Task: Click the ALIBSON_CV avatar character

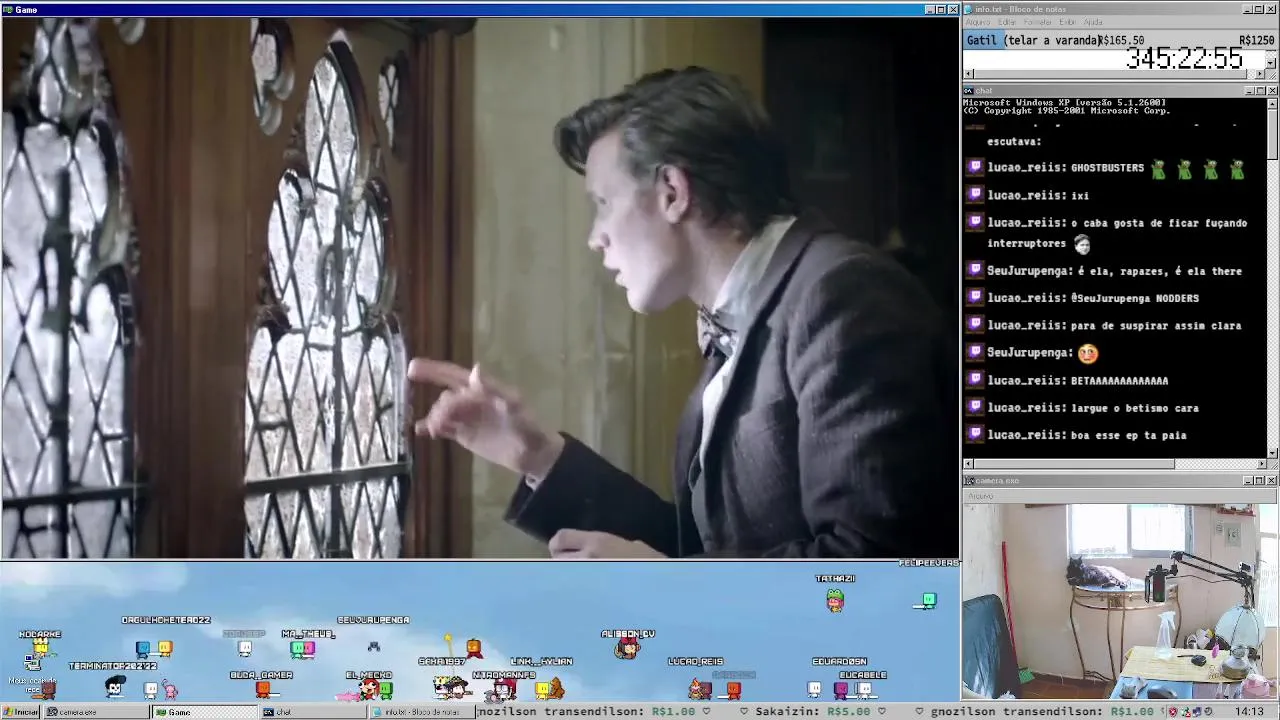Action: [627, 649]
